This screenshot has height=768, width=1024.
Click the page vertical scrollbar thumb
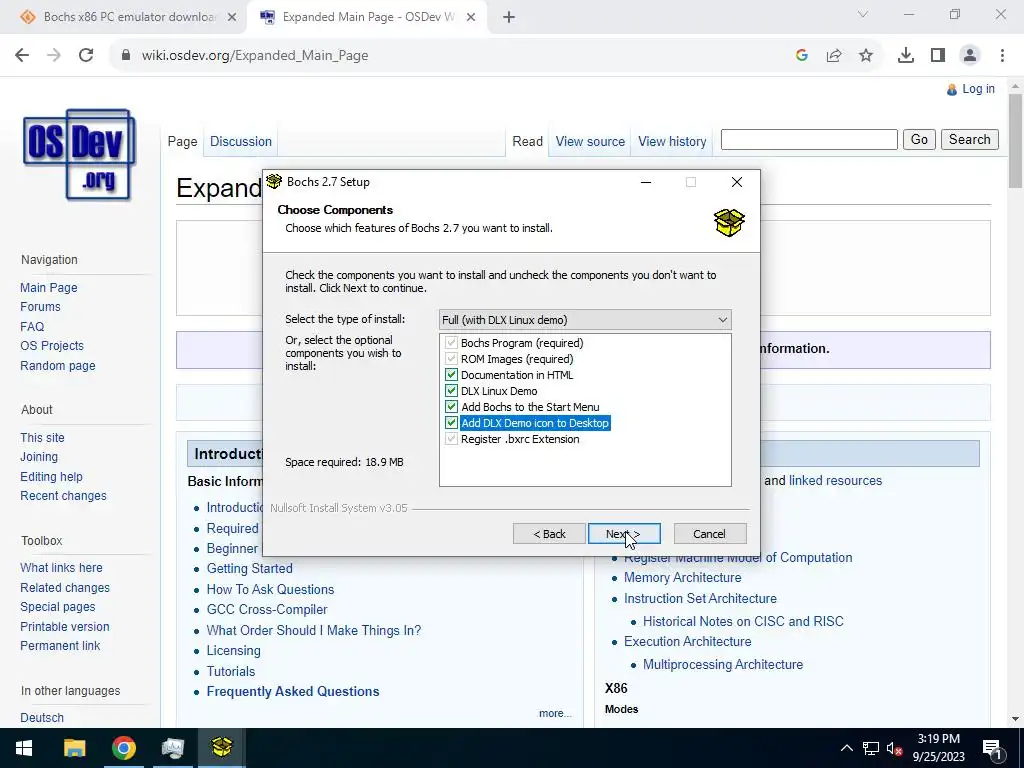(x=1015, y=140)
